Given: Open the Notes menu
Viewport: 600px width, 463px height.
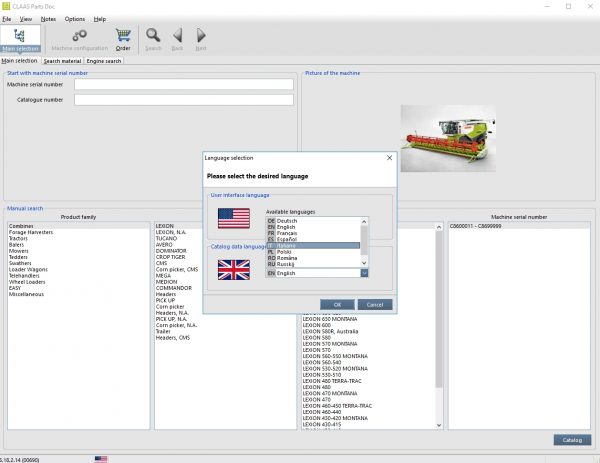Looking at the screenshot, I should pos(48,19).
